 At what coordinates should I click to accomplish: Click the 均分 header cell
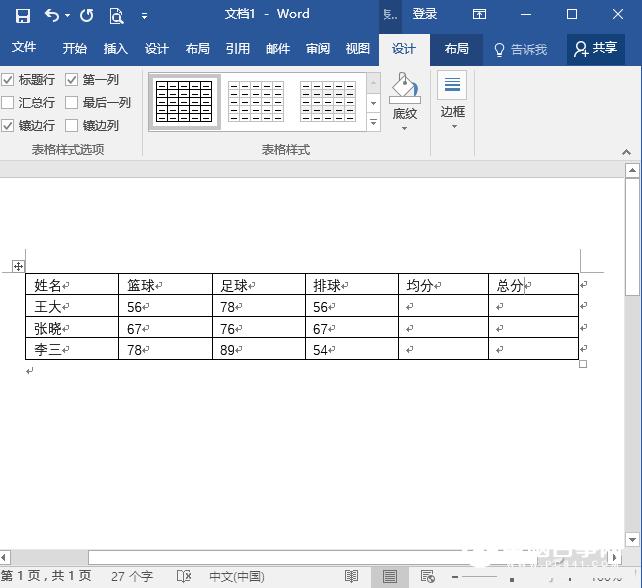point(443,285)
